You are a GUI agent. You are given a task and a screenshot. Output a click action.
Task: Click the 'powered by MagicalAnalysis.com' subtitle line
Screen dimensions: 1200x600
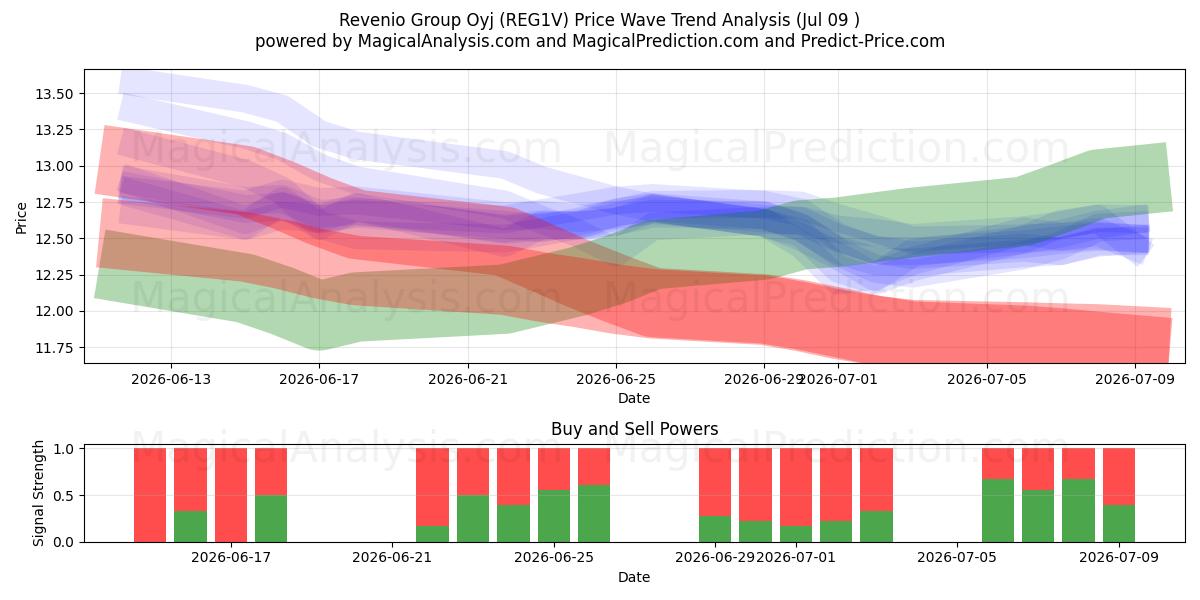pos(600,41)
